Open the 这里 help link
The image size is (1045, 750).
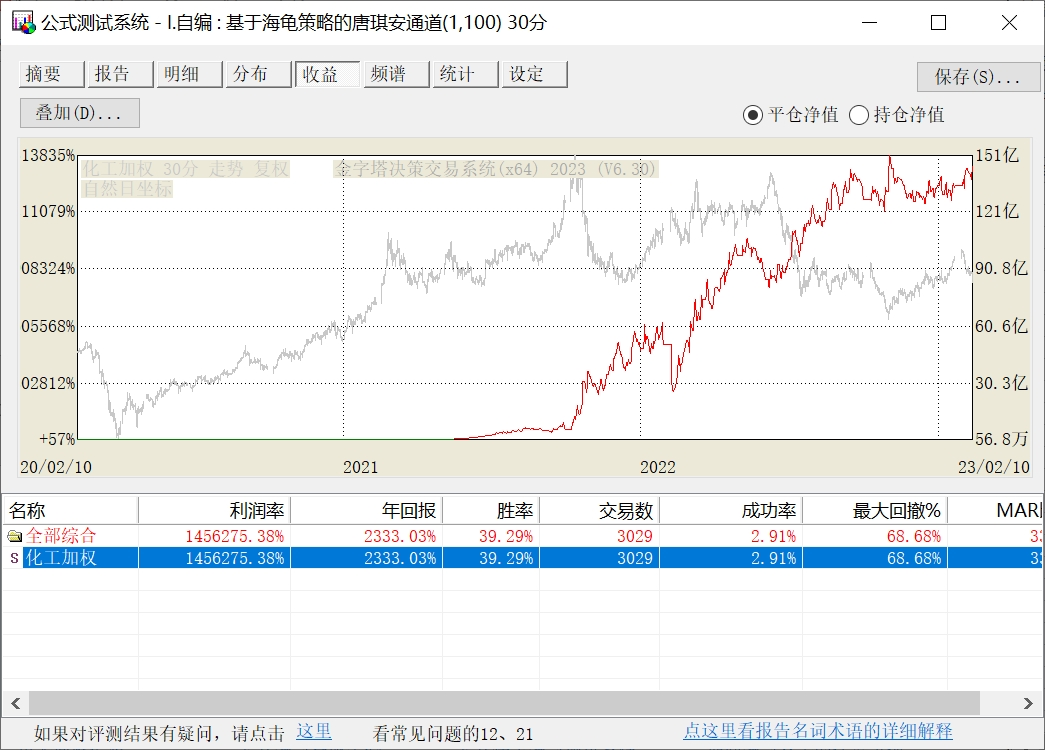click(x=313, y=732)
